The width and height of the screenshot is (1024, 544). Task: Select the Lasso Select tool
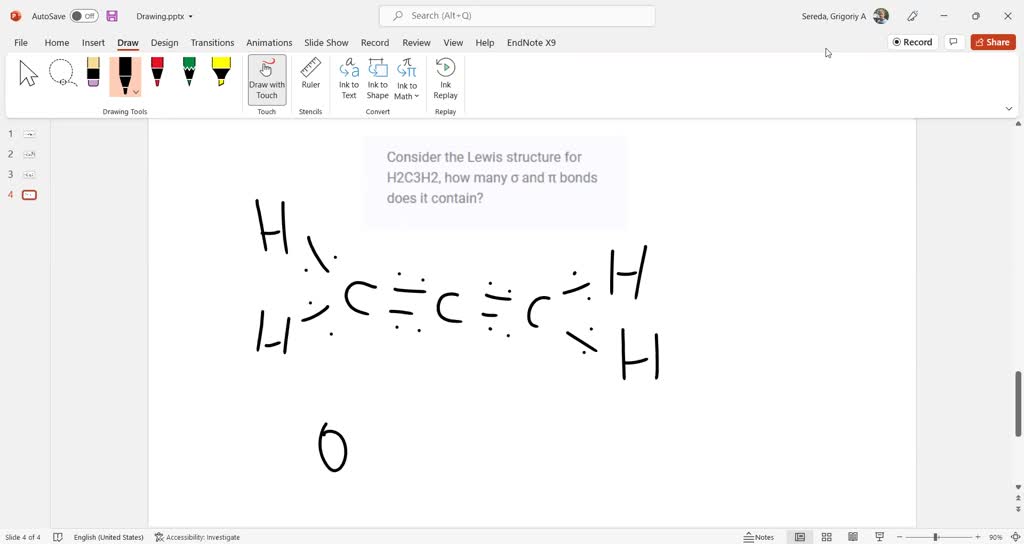(62, 74)
